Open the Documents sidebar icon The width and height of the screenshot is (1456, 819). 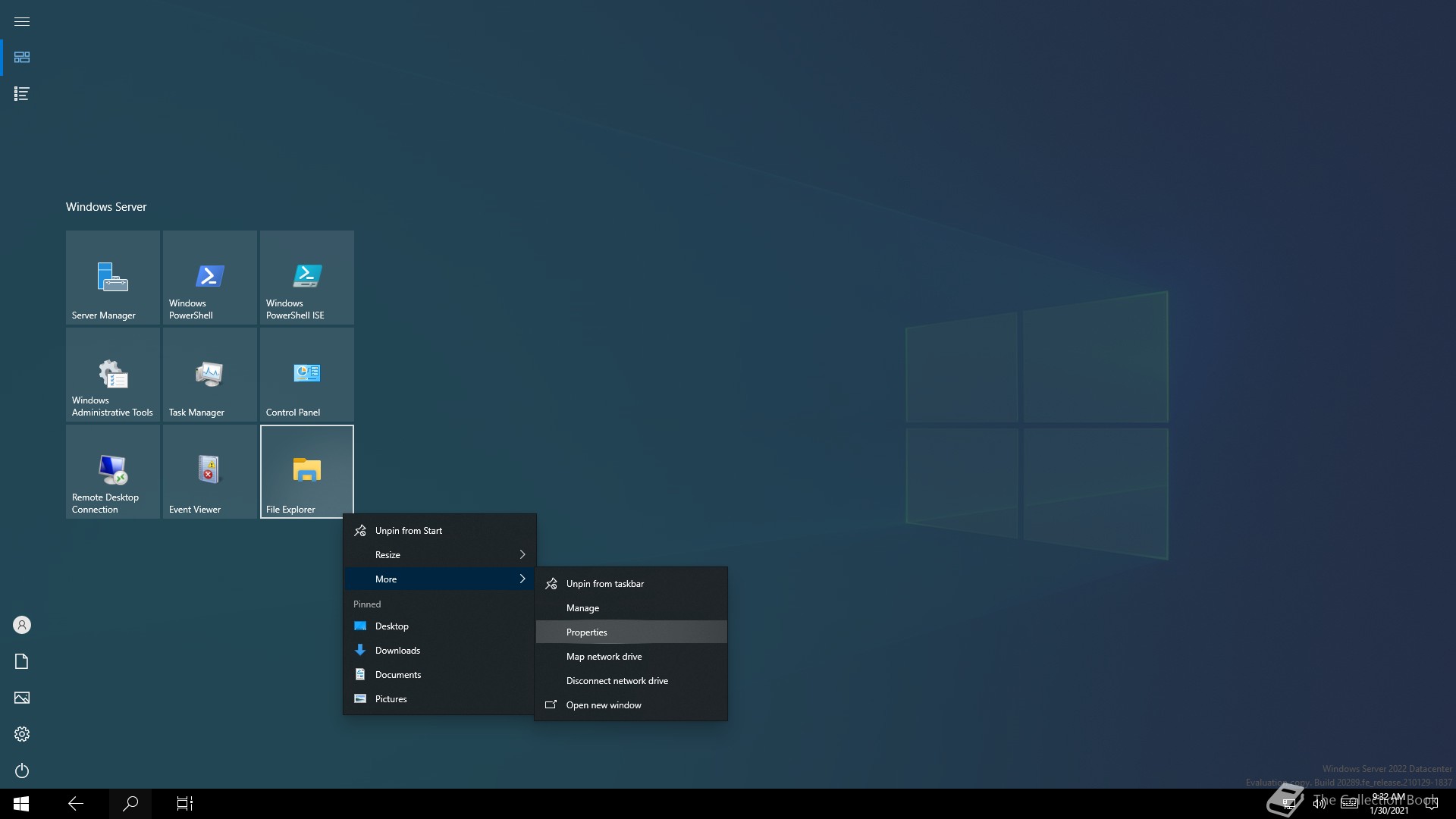(x=22, y=661)
